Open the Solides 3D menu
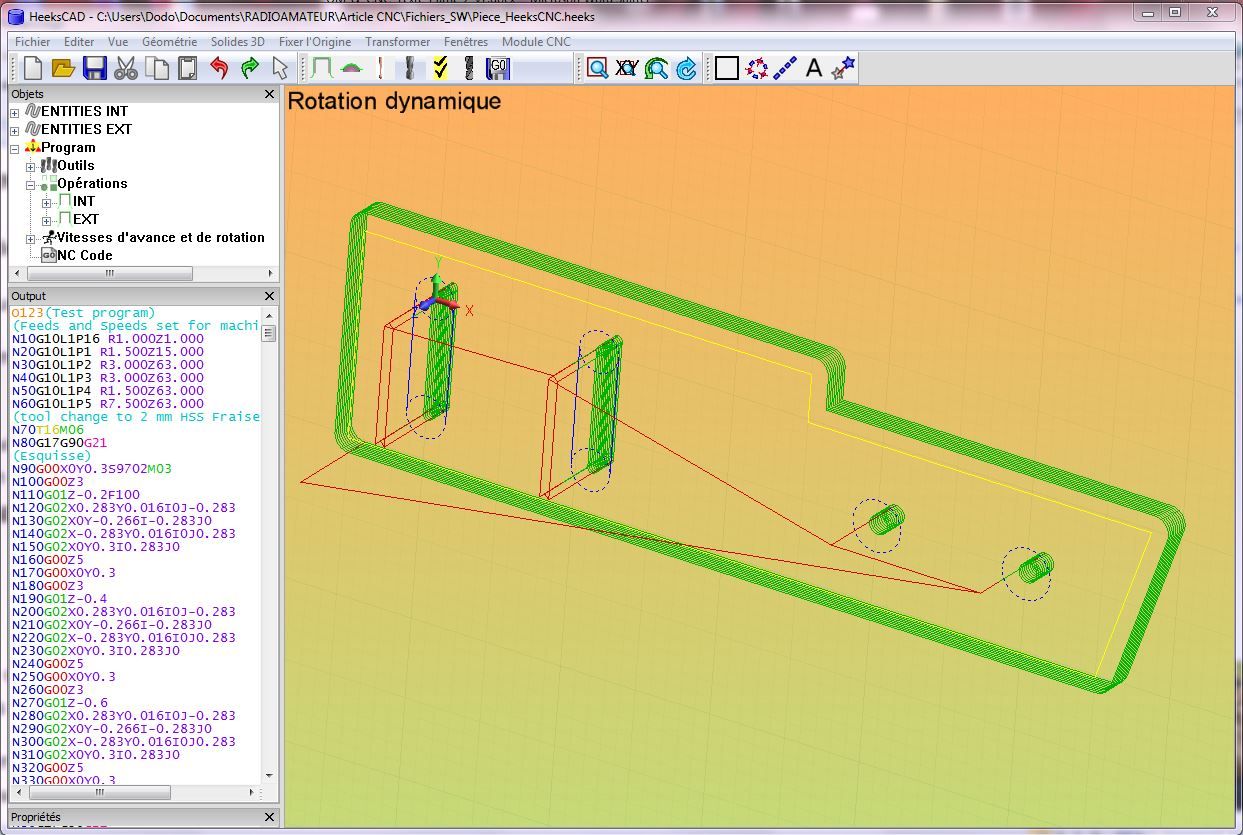The width and height of the screenshot is (1243, 835). tap(237, 42)
